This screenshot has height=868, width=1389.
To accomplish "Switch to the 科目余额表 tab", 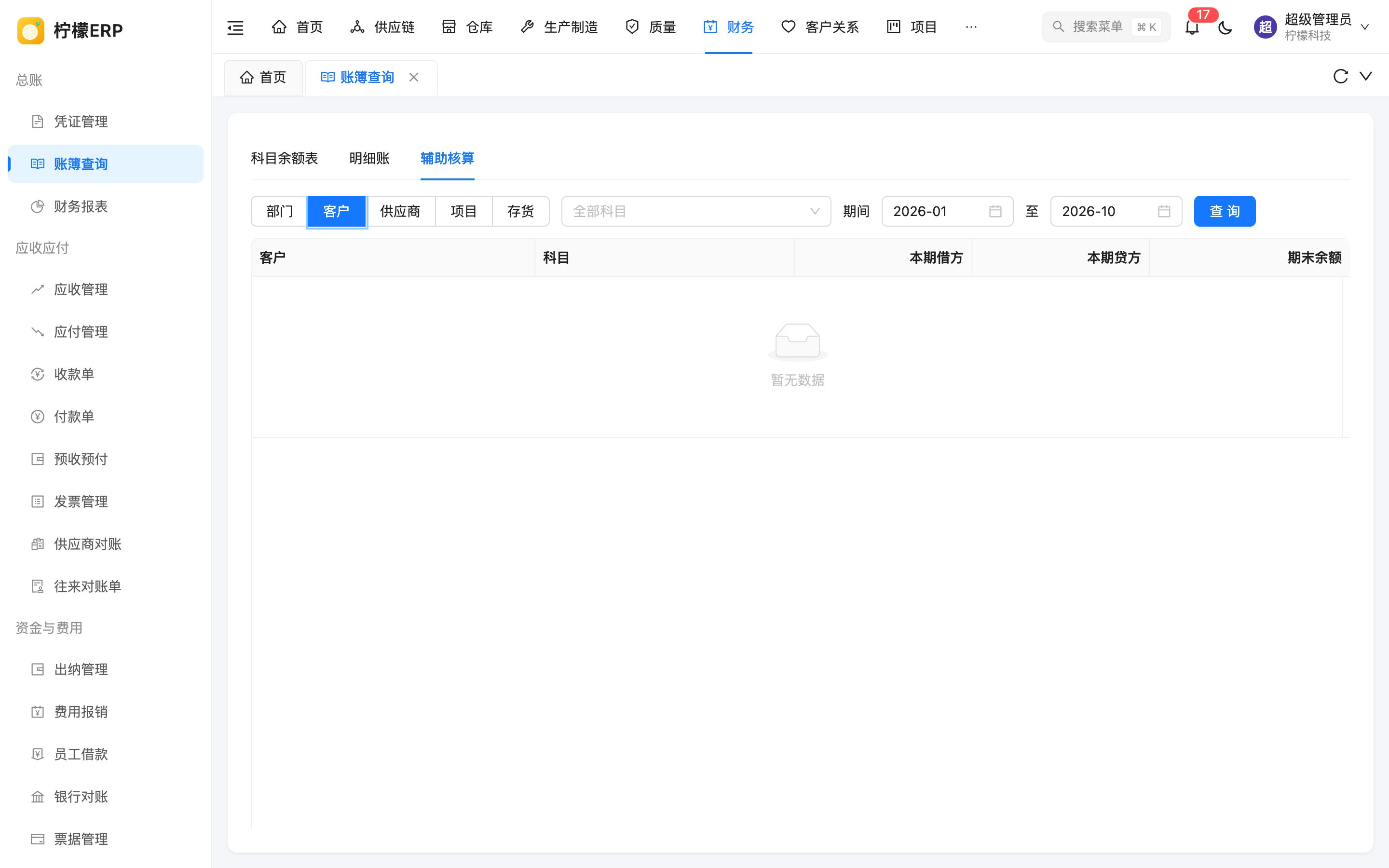I will [x=284, y=159].
